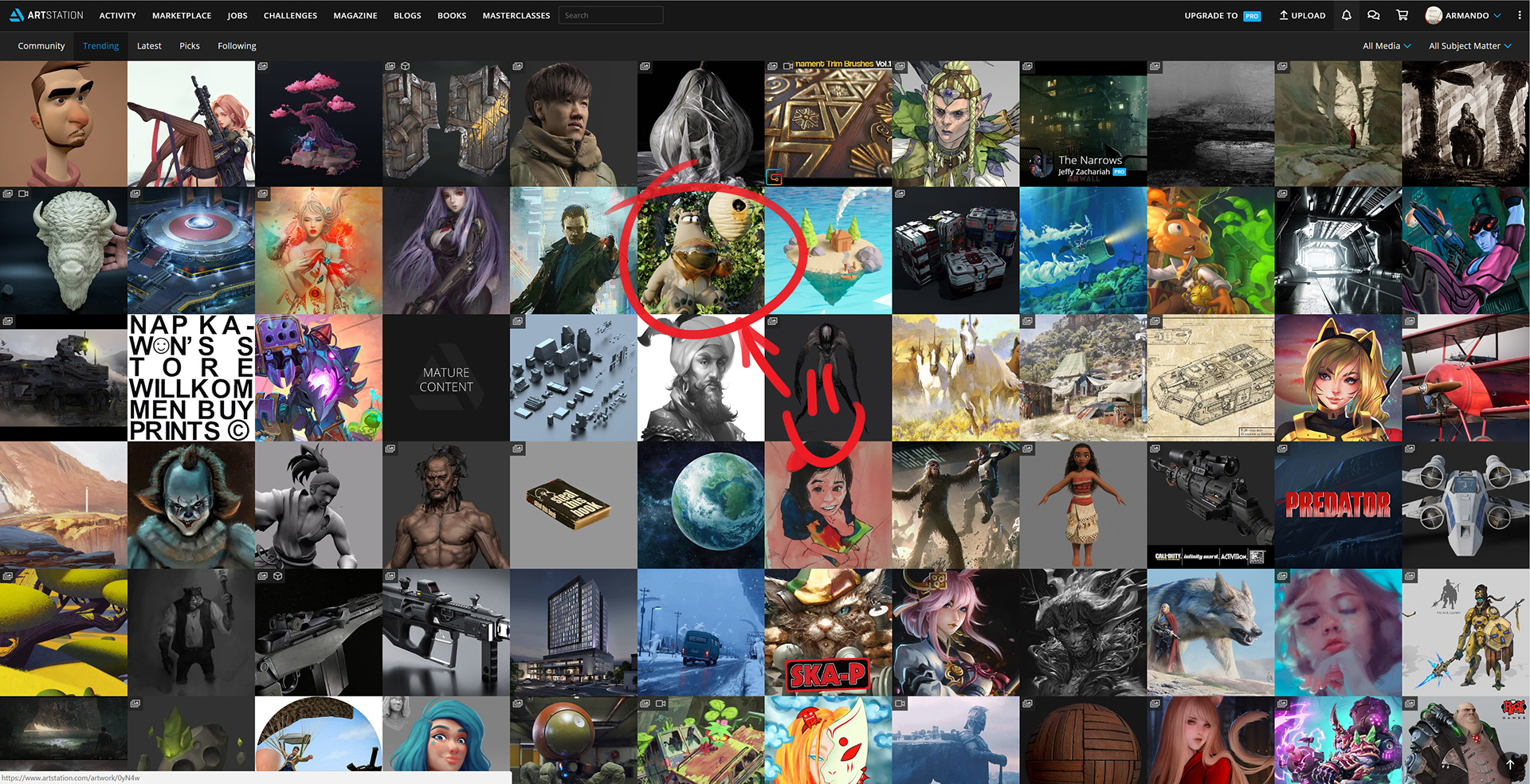Open the notifications bell

tap(1347, 15)
